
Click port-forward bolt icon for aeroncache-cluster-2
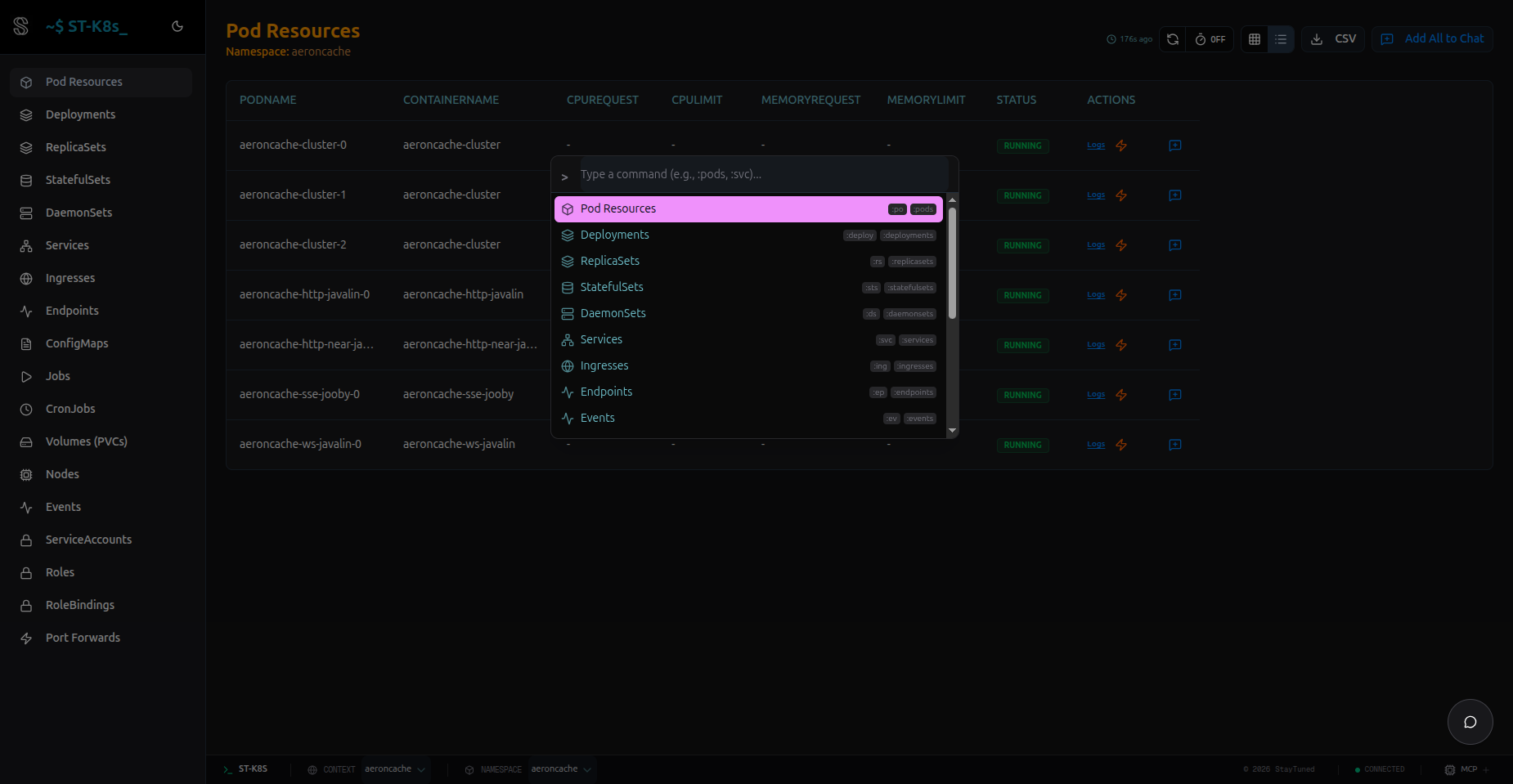click(x=1121, y=245)
